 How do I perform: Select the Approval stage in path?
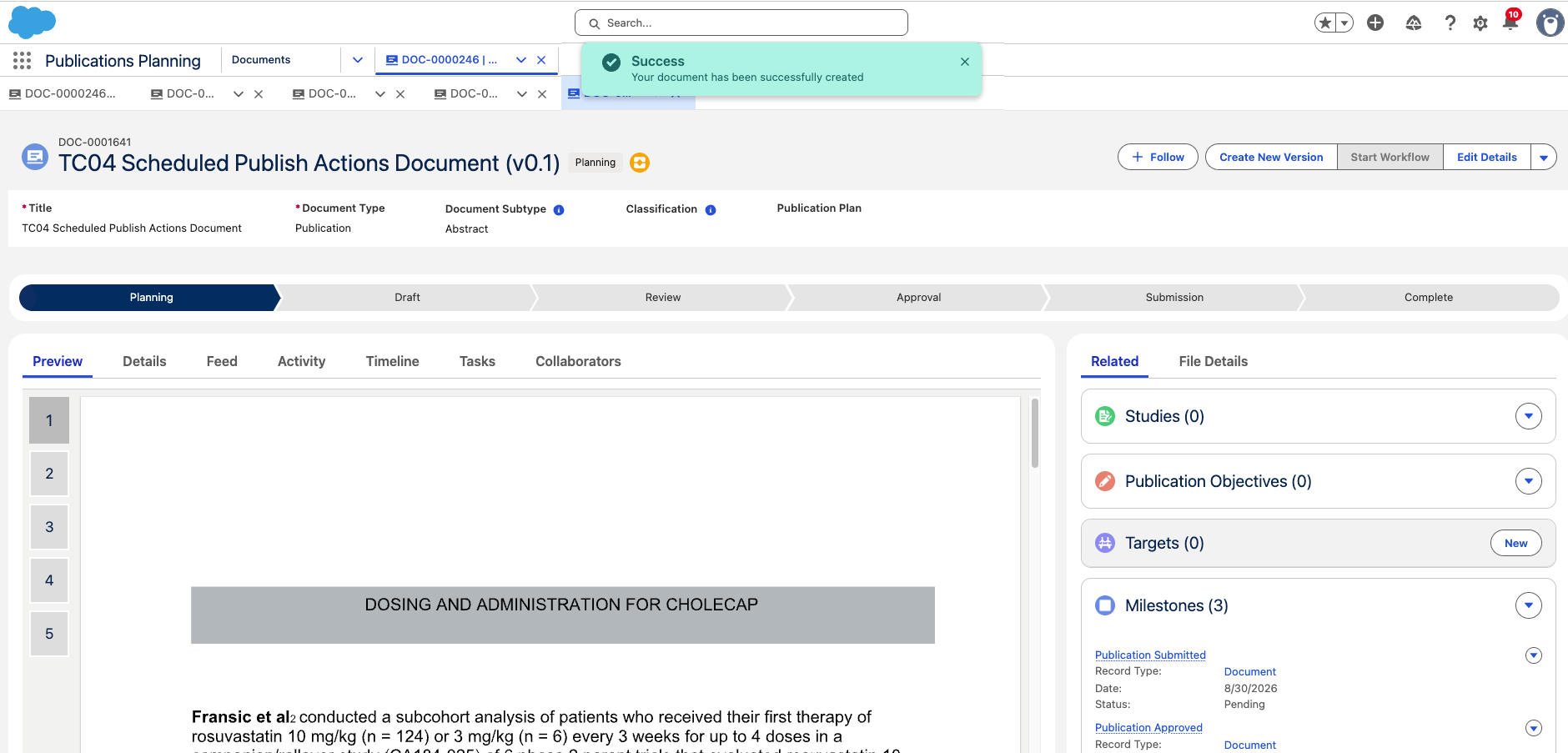(918, 298)
